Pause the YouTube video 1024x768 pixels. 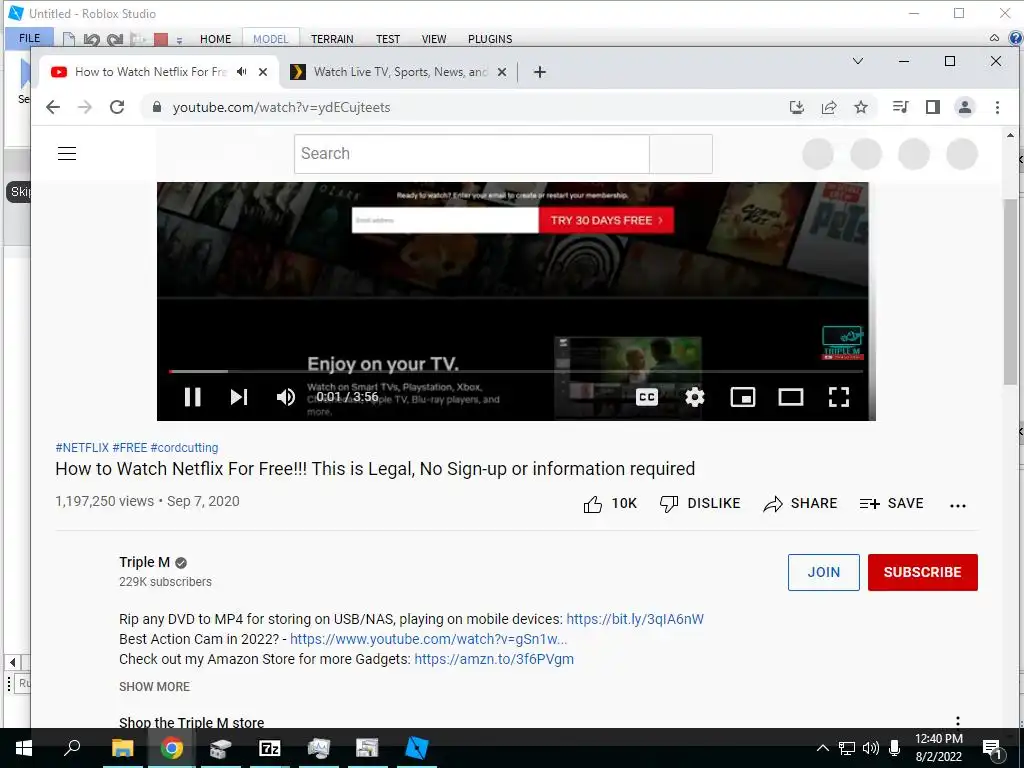(192, 397)
